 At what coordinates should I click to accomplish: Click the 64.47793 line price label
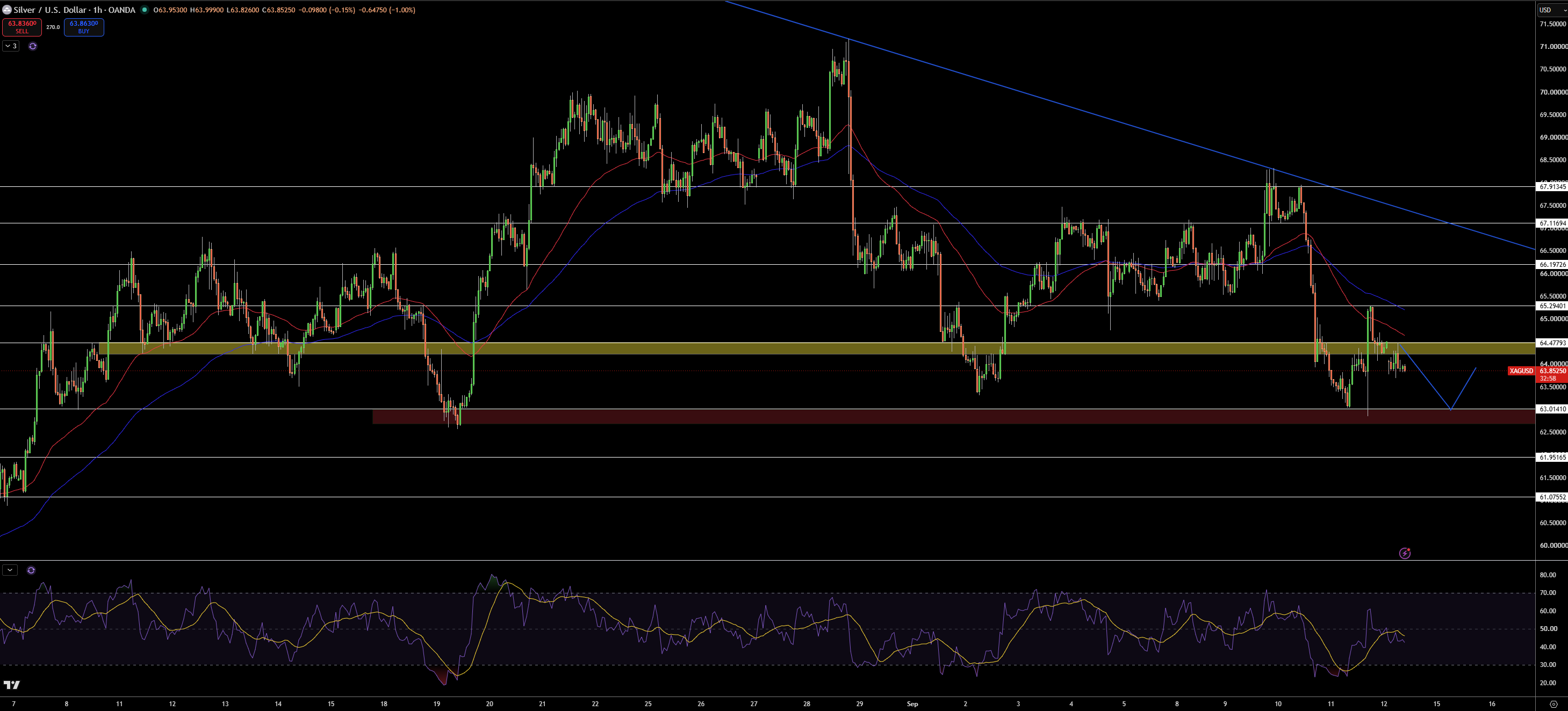(1552, 343)
